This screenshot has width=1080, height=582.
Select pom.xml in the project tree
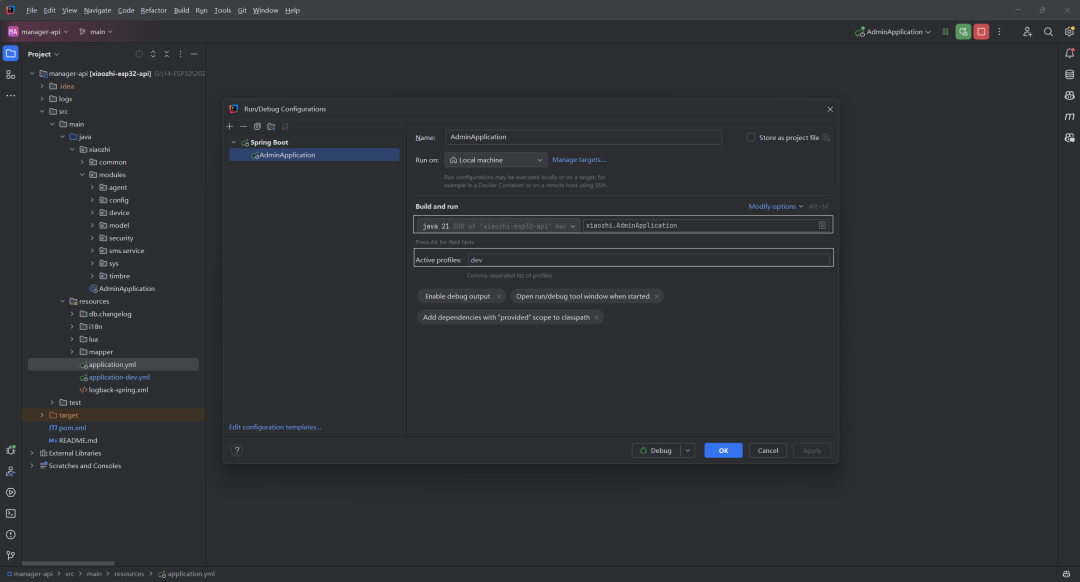click(x=72, y=428)
